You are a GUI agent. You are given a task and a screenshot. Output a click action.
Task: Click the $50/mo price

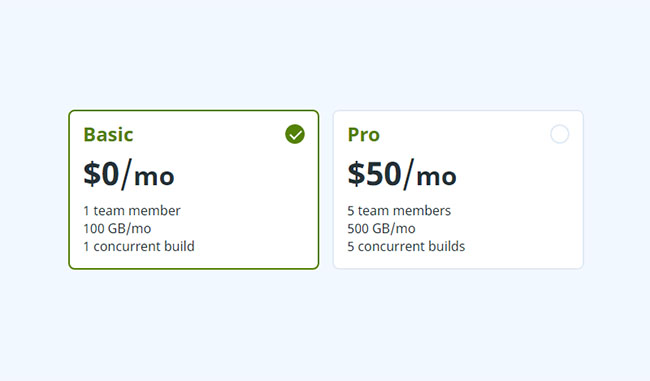(x=402, y=174)
